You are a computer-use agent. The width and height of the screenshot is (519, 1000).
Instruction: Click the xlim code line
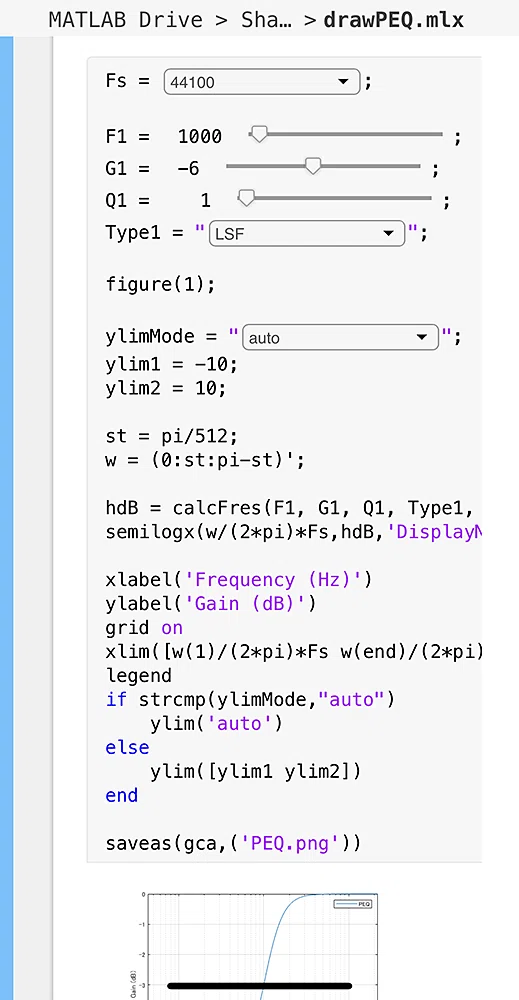(293, 652)
